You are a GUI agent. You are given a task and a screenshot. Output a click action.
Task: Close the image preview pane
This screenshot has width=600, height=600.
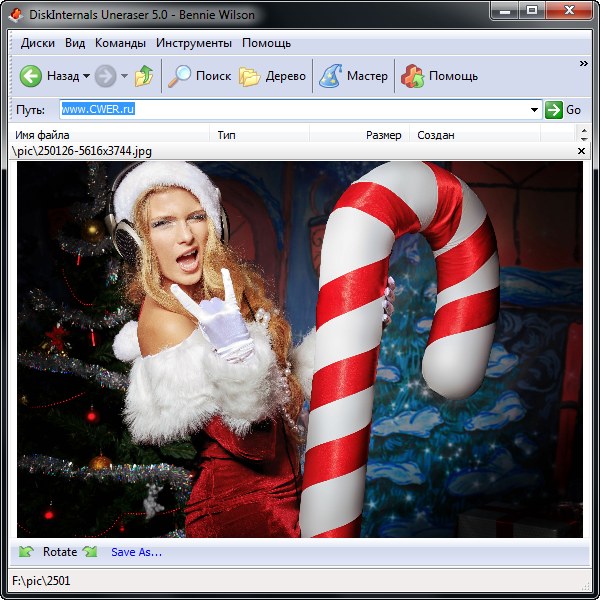pyautogui.click(x=582, y=151)
